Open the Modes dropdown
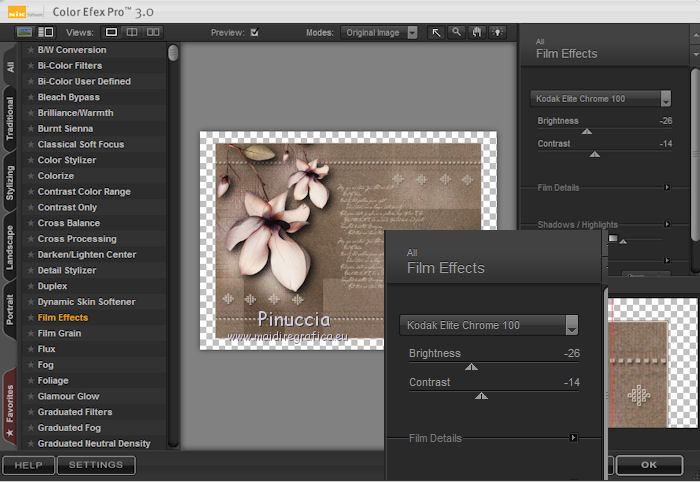This screenshot has height=482, width=700. coord(380,32)
